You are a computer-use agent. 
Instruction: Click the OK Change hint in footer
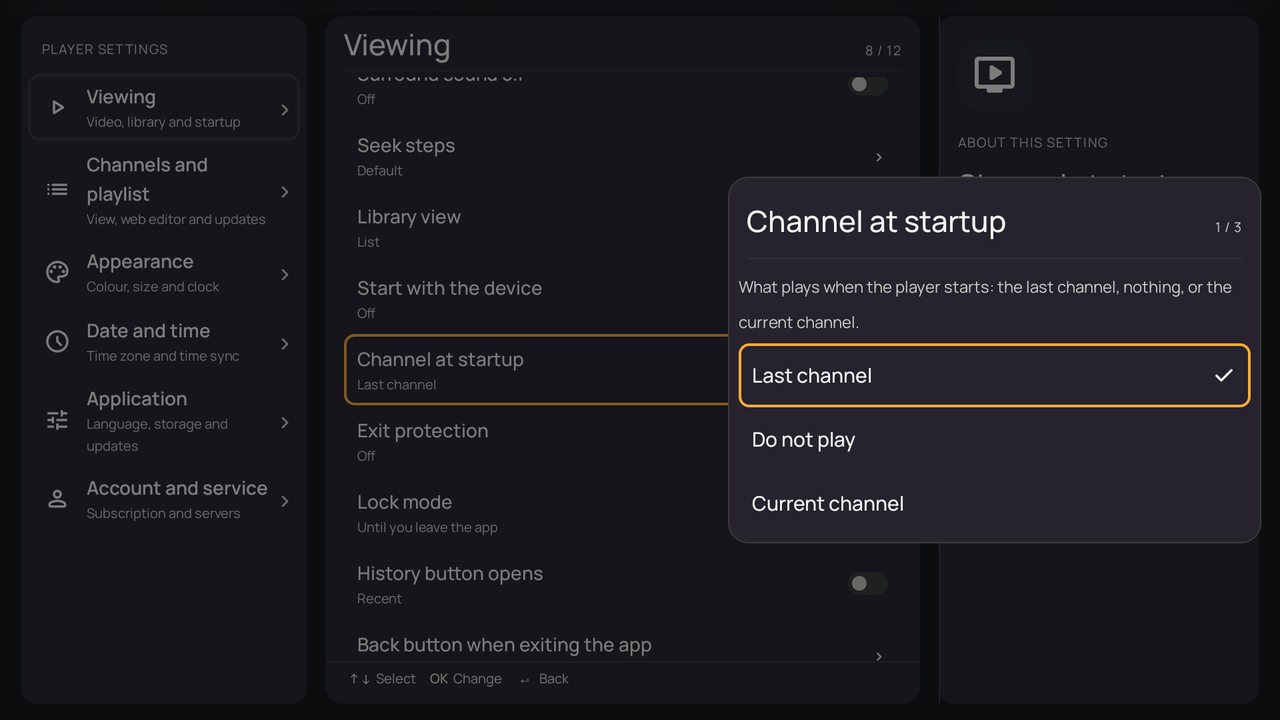[x=466, y=679]
